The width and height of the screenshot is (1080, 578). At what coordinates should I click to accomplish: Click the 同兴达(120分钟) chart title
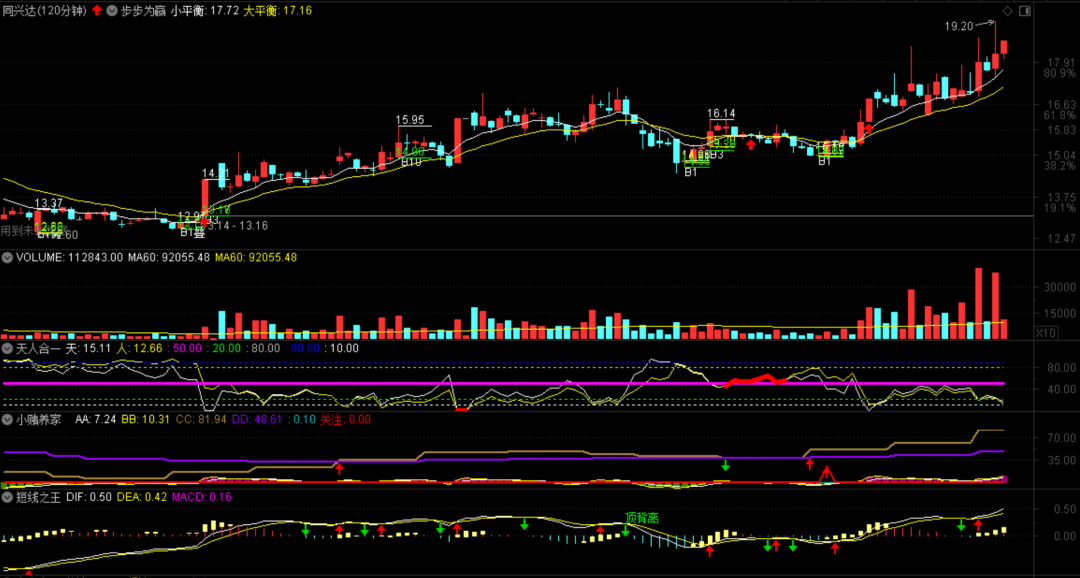click(x=43, y=10)
